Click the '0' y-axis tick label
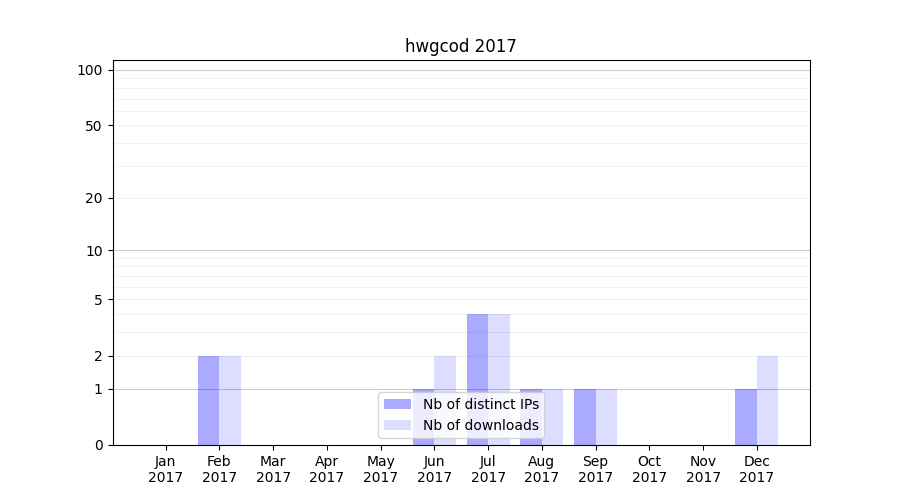 [x=98, y=445]
